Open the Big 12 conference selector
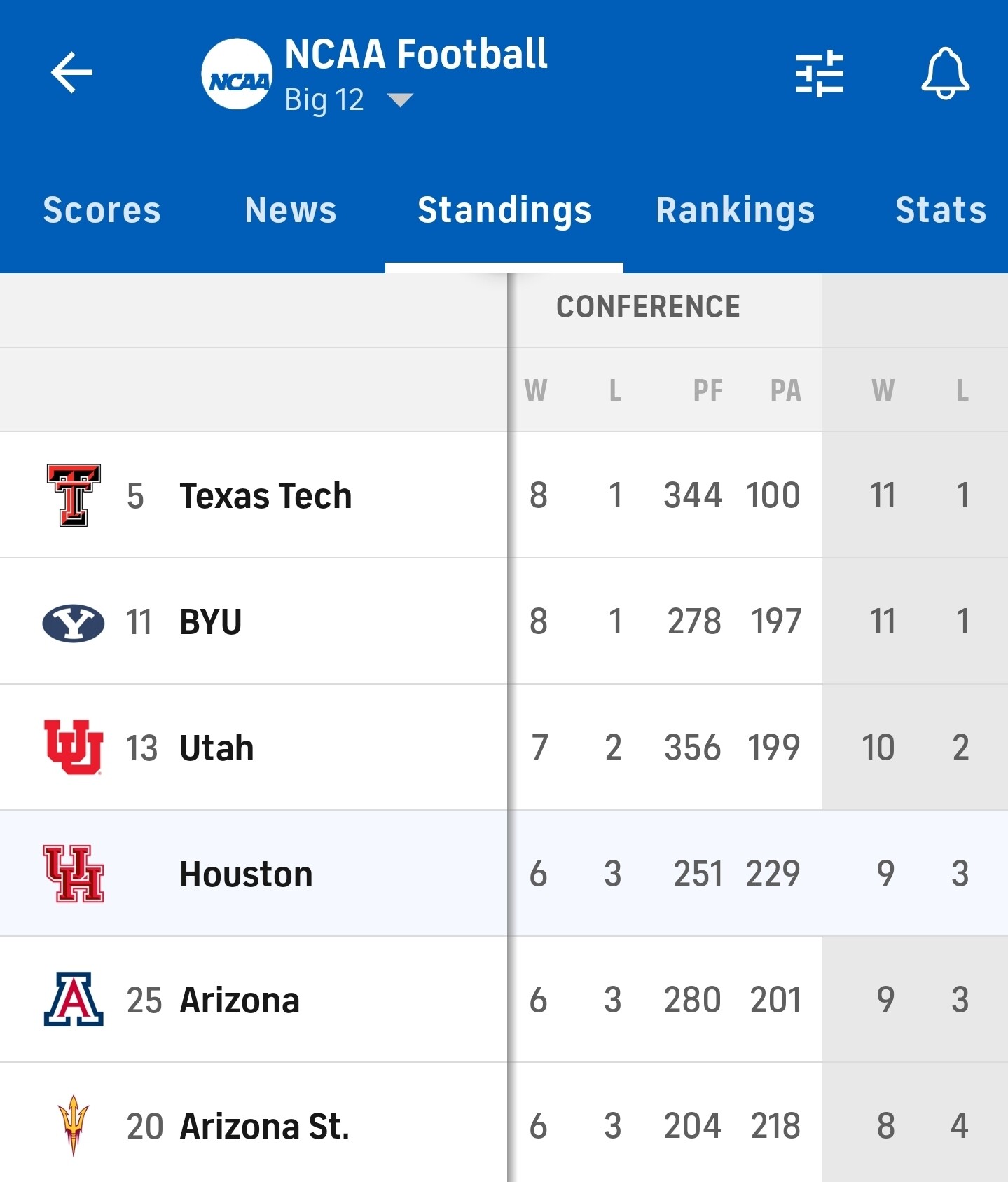 pyautogui.click(x=324, y=100)
